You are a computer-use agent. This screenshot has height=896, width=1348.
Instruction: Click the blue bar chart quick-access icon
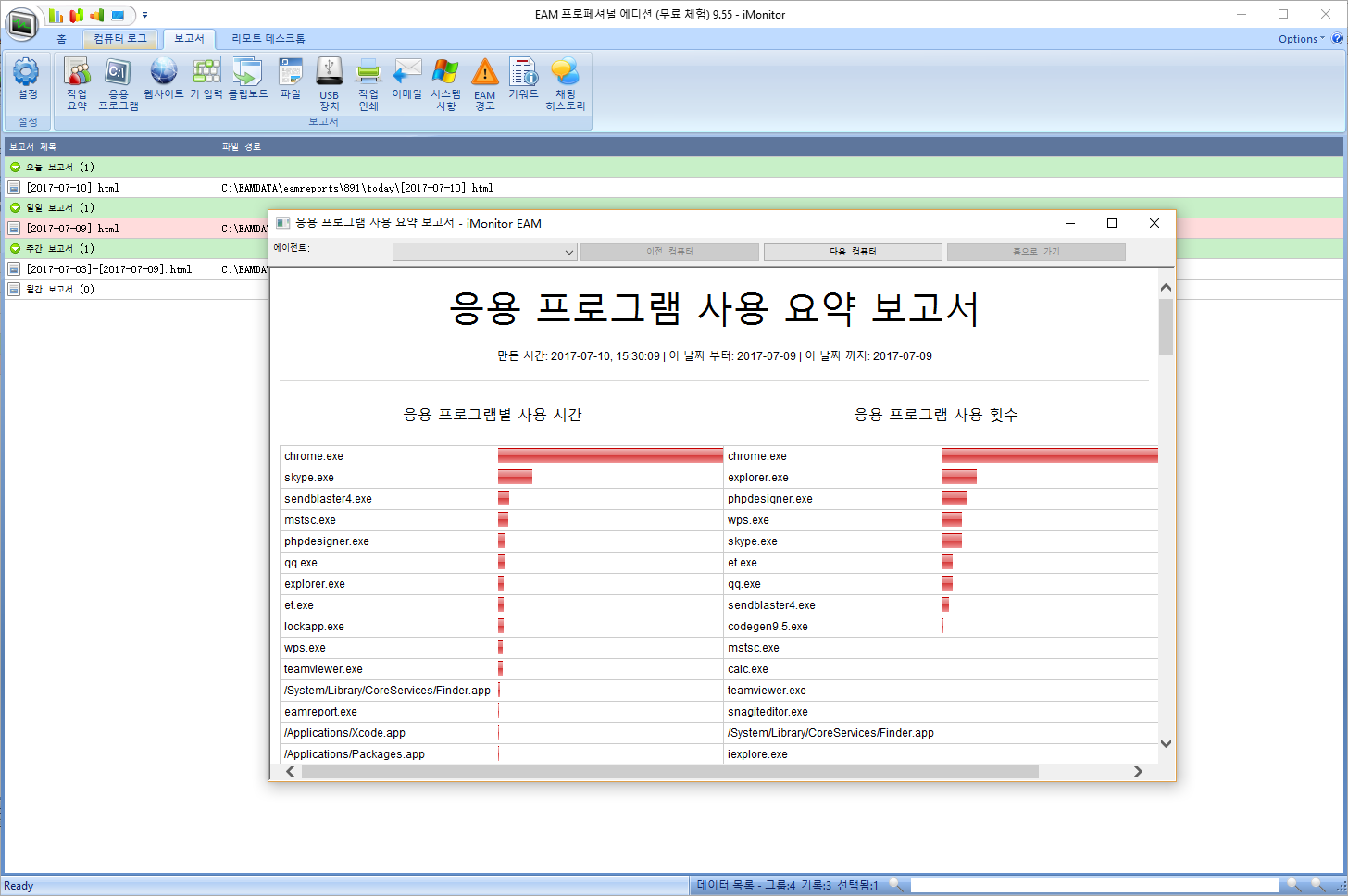[x=56, y=16]
